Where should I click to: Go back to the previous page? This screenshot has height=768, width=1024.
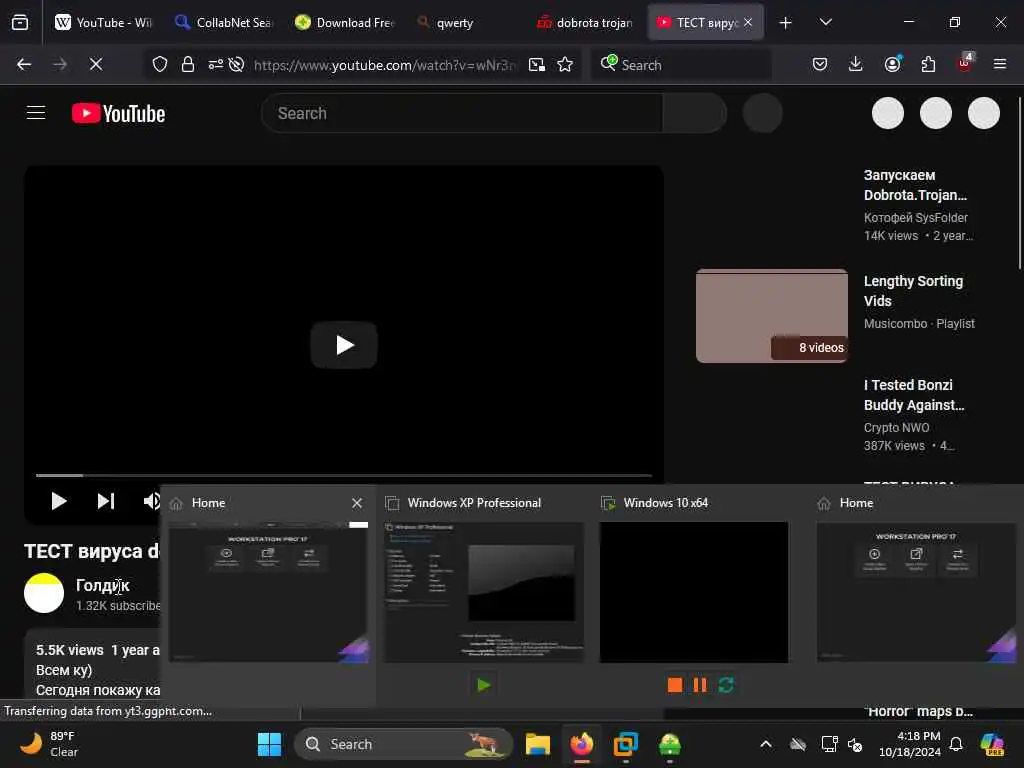pos(24,64)
